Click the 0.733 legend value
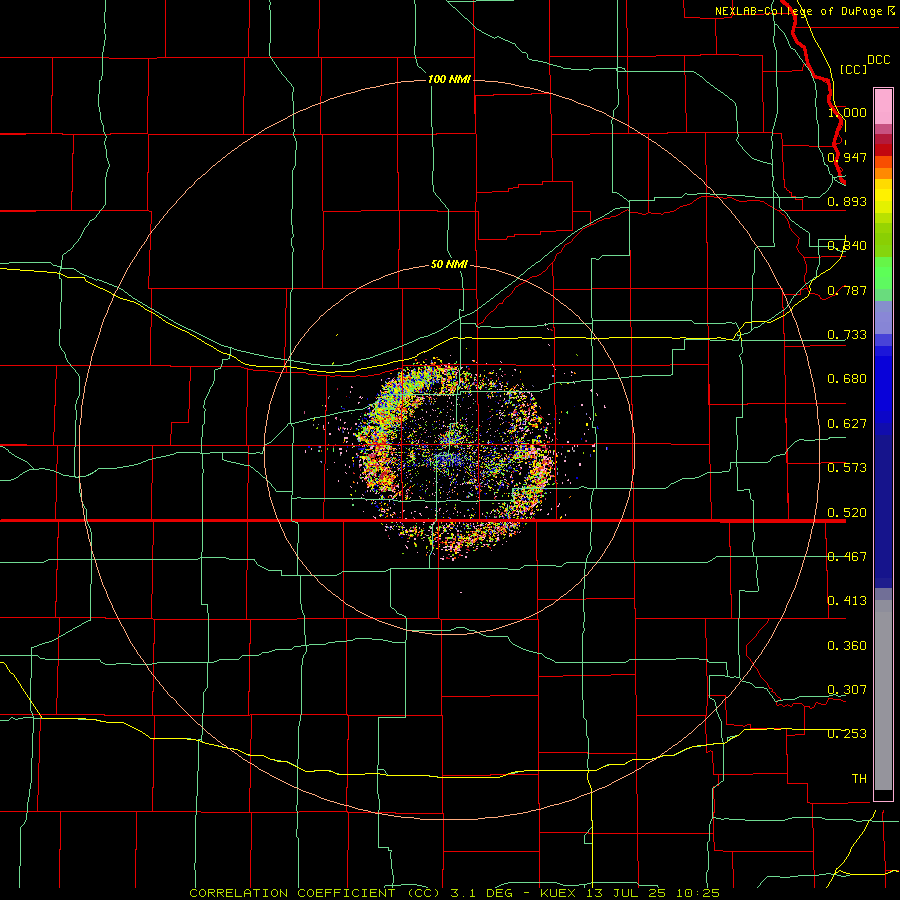 point(847,335)
